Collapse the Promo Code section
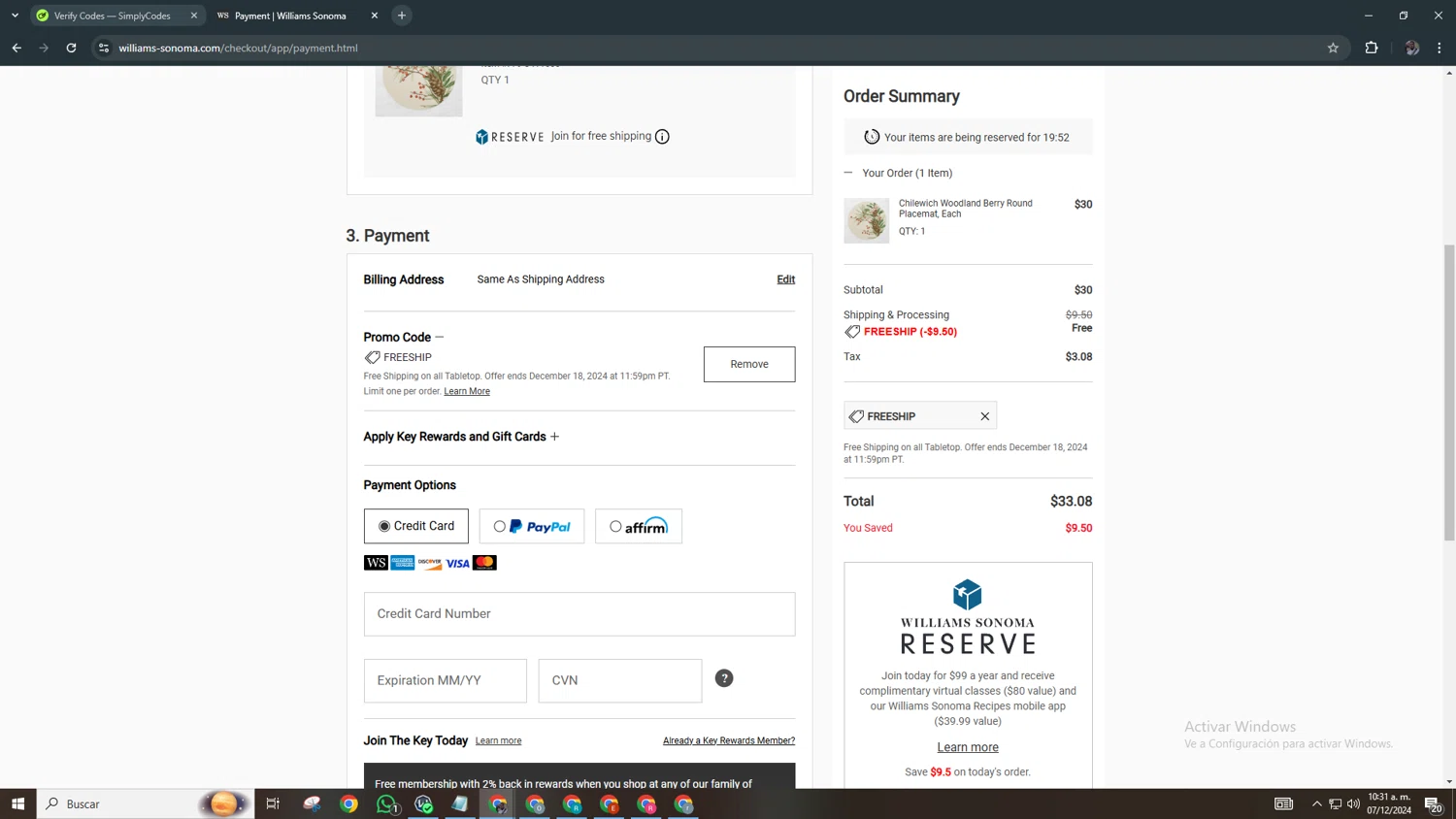Screen dimensions: 1456x819 tap(440, 338)
